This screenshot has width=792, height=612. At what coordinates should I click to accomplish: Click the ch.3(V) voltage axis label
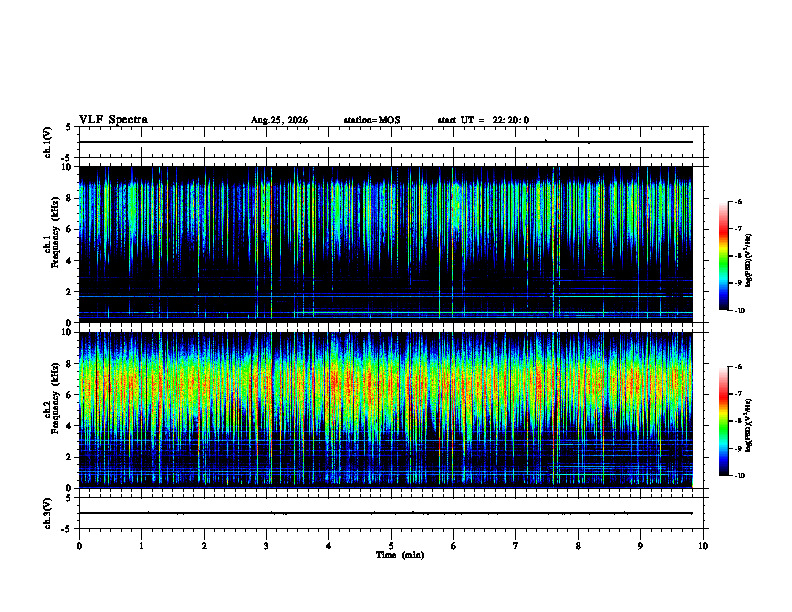(47, 513)
